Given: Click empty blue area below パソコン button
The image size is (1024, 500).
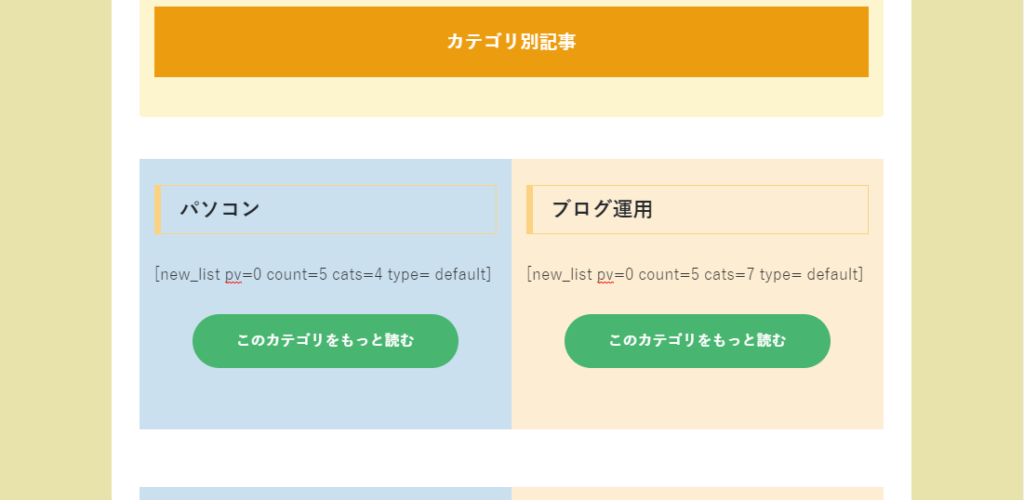Looking at the screenshot, I should [325, 399].
